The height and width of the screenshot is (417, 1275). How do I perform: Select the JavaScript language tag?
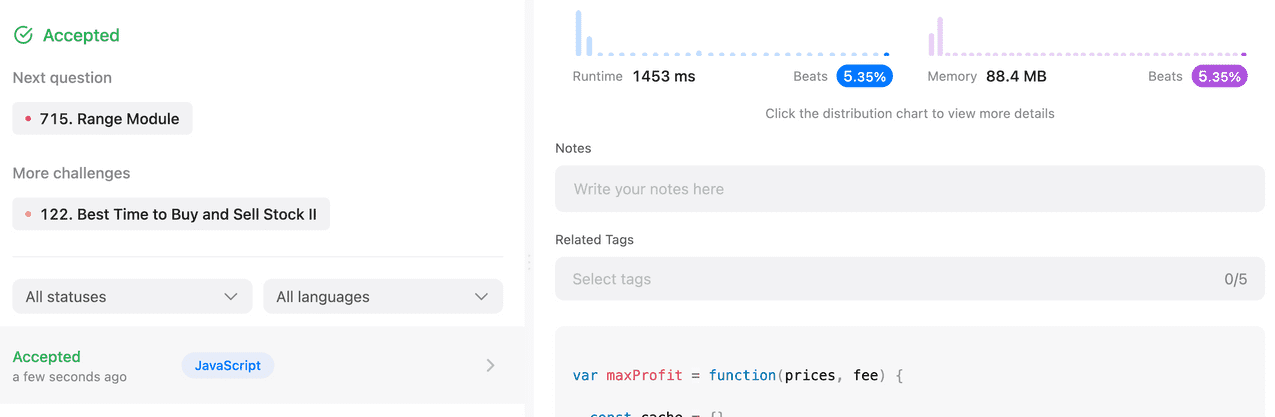(x=227, y=366)
